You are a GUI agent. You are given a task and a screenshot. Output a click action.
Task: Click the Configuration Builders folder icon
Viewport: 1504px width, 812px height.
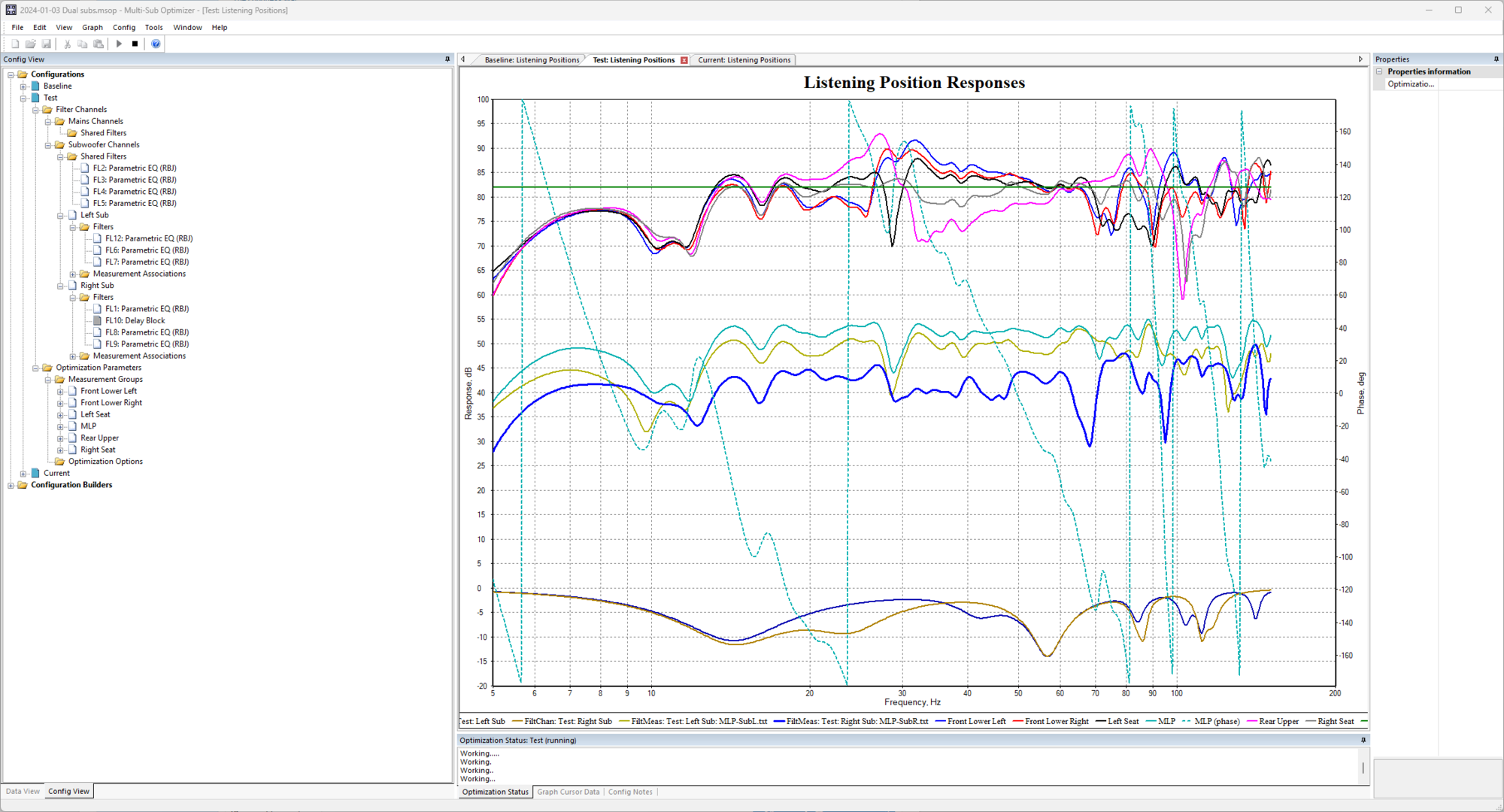pyautogui.click(x=23, y=485)
